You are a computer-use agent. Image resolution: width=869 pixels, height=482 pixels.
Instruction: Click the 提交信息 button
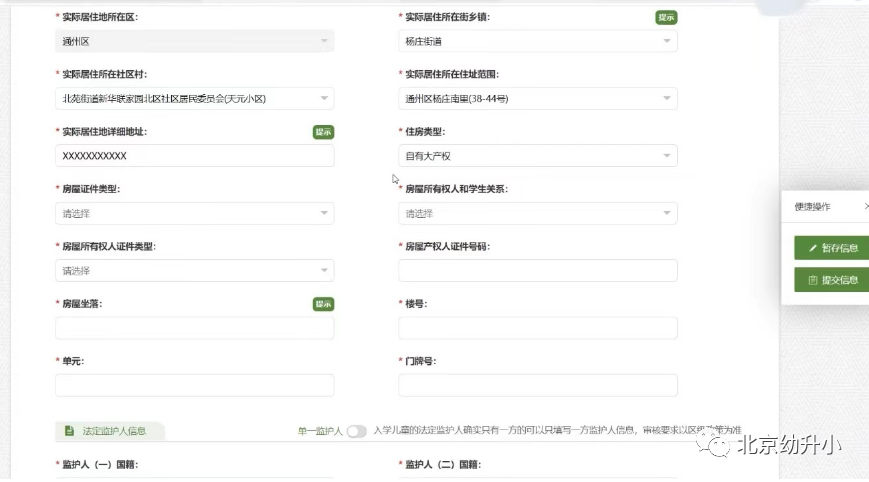pos(831,280)
